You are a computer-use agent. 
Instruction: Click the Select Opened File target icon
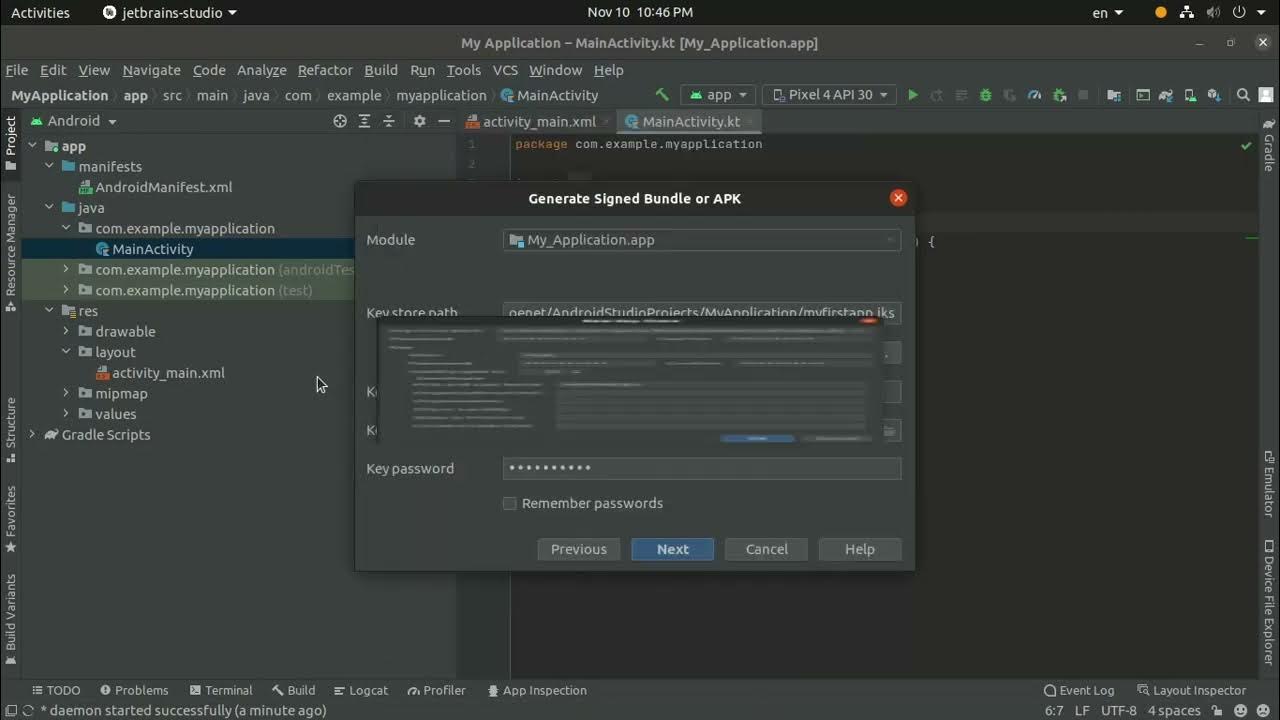340,121
